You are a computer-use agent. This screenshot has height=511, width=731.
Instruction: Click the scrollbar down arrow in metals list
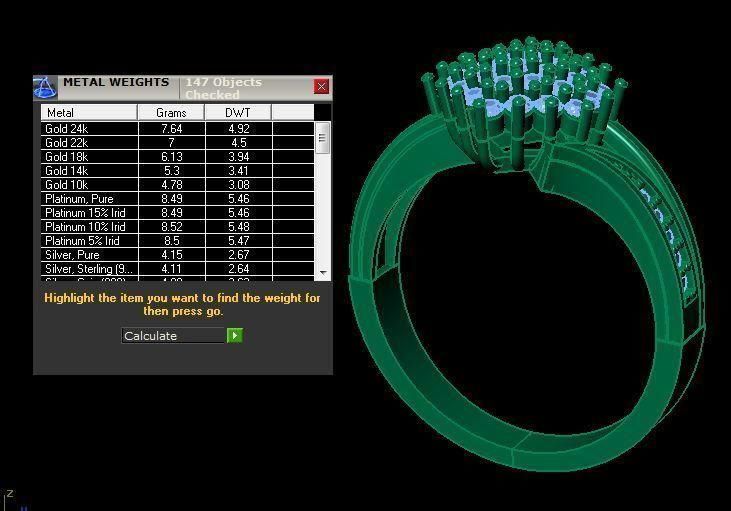point(323,272)
